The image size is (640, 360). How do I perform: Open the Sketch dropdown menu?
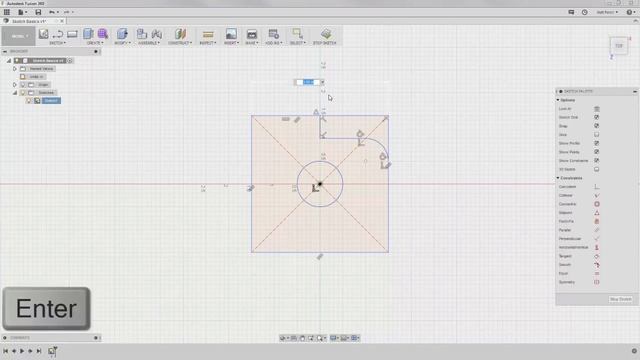click(57, 43)
